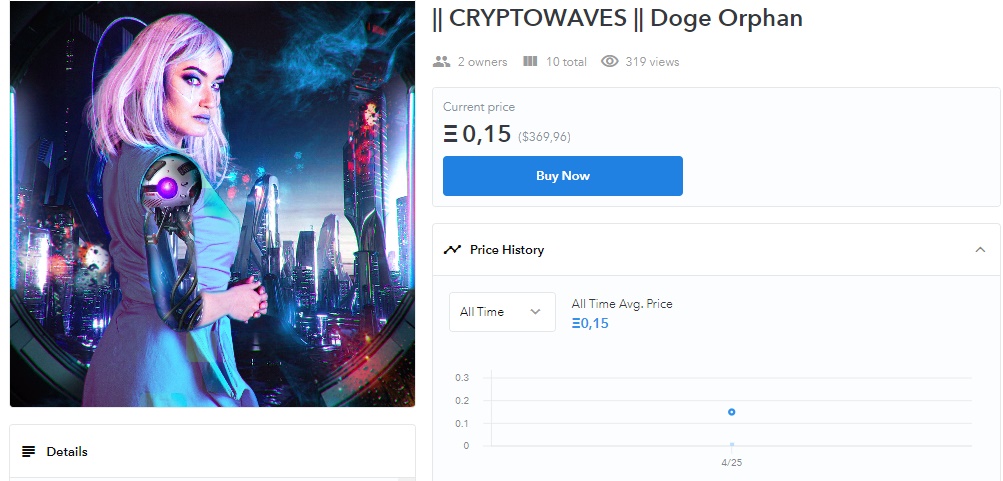The height and width of the screenshot is (481, 1003).
Task: Click the total editions grid icon
Action: click(x=530, y=61)
